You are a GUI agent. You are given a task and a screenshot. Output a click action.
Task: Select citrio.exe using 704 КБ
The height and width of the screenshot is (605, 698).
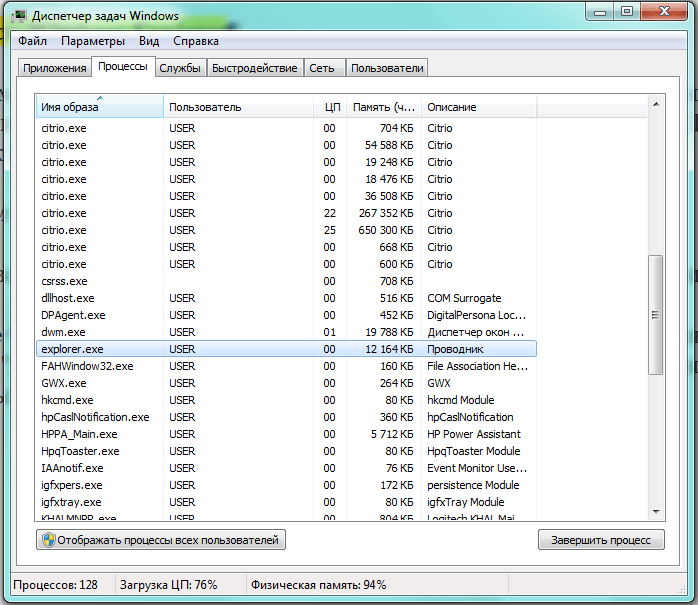click(286, 128)
